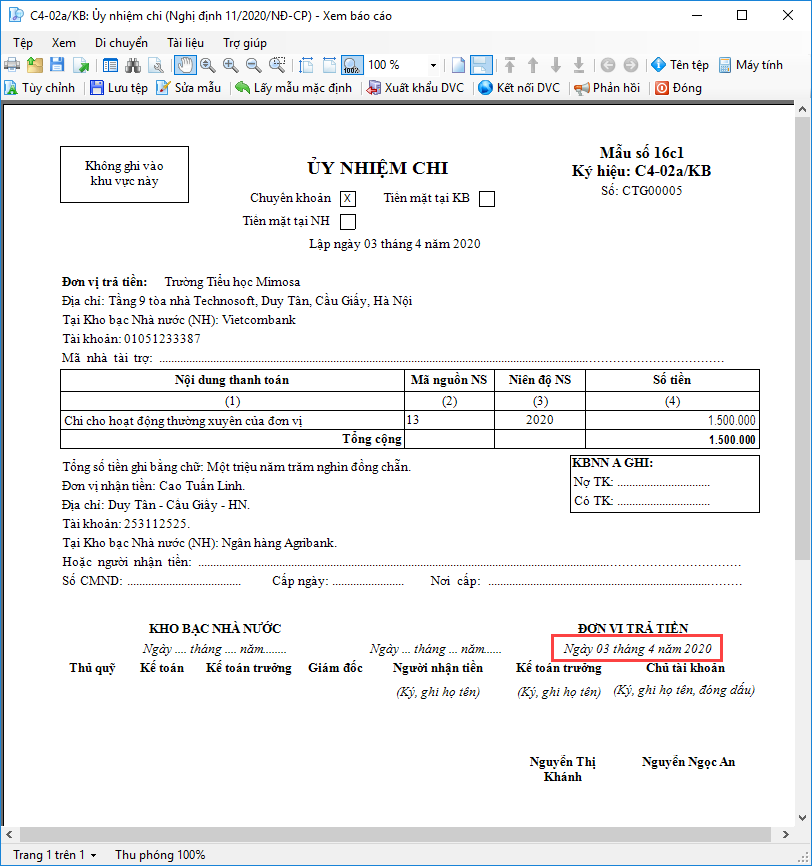Open the Tệp menu

(23, 43)
